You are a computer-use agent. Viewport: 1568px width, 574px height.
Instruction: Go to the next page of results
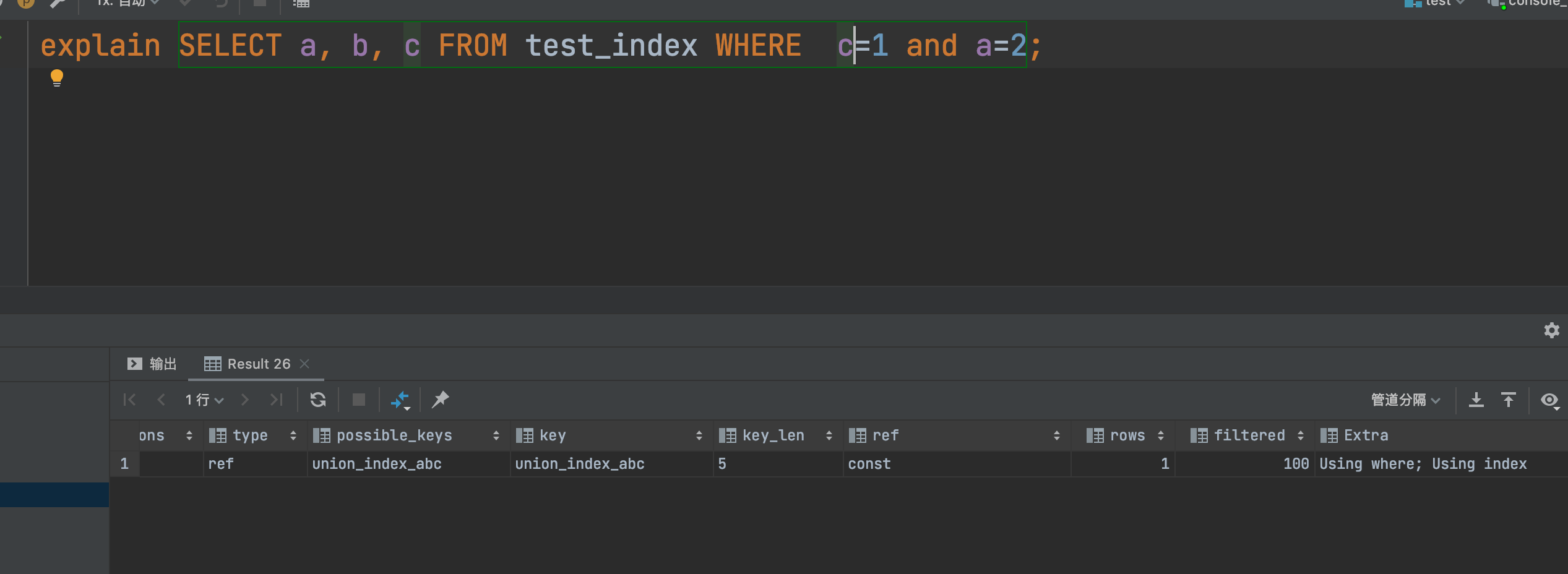coord(244,400)
